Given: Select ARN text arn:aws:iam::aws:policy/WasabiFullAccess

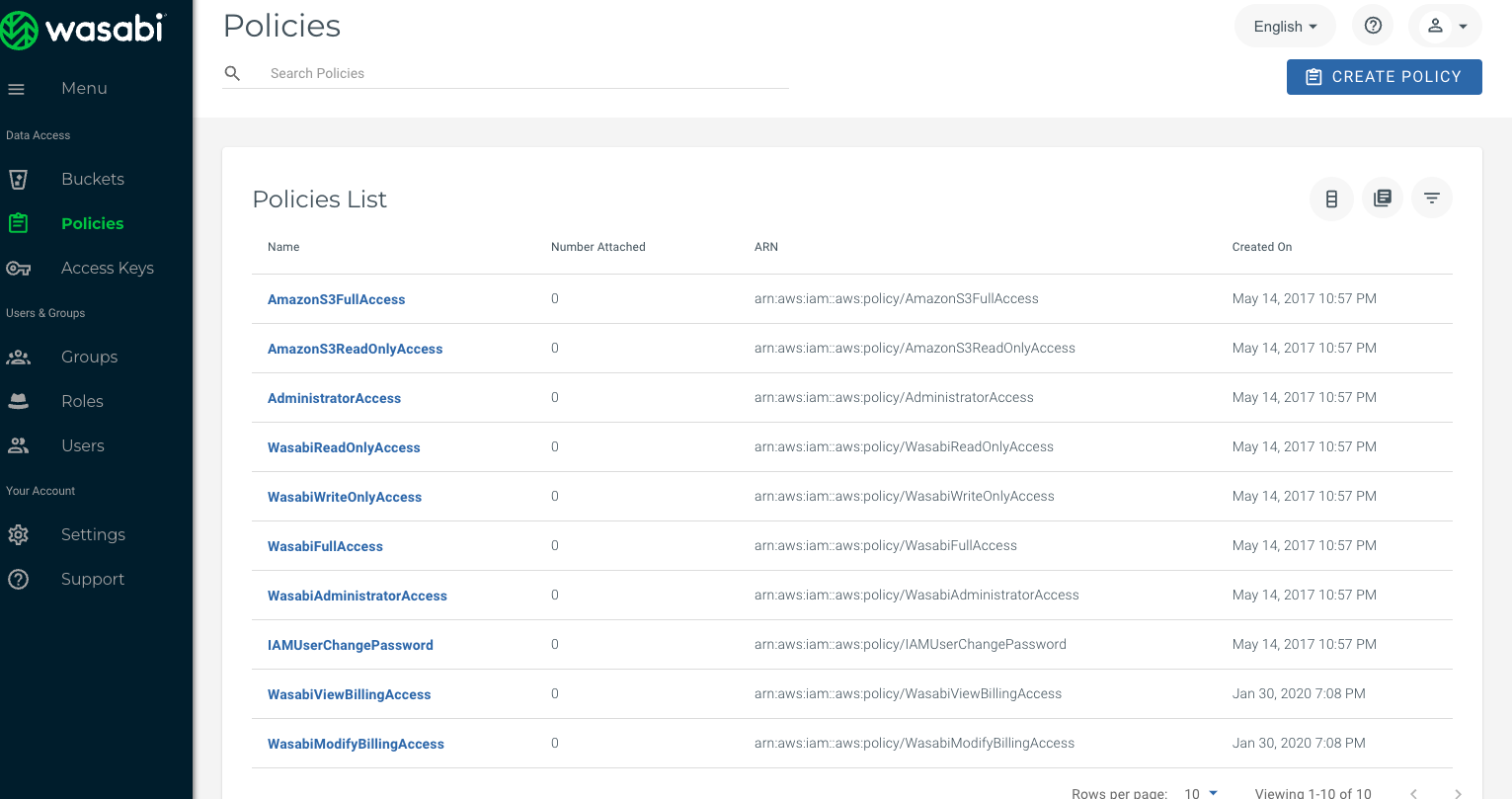Looking at the screenshot, I should tap(886, 545).
